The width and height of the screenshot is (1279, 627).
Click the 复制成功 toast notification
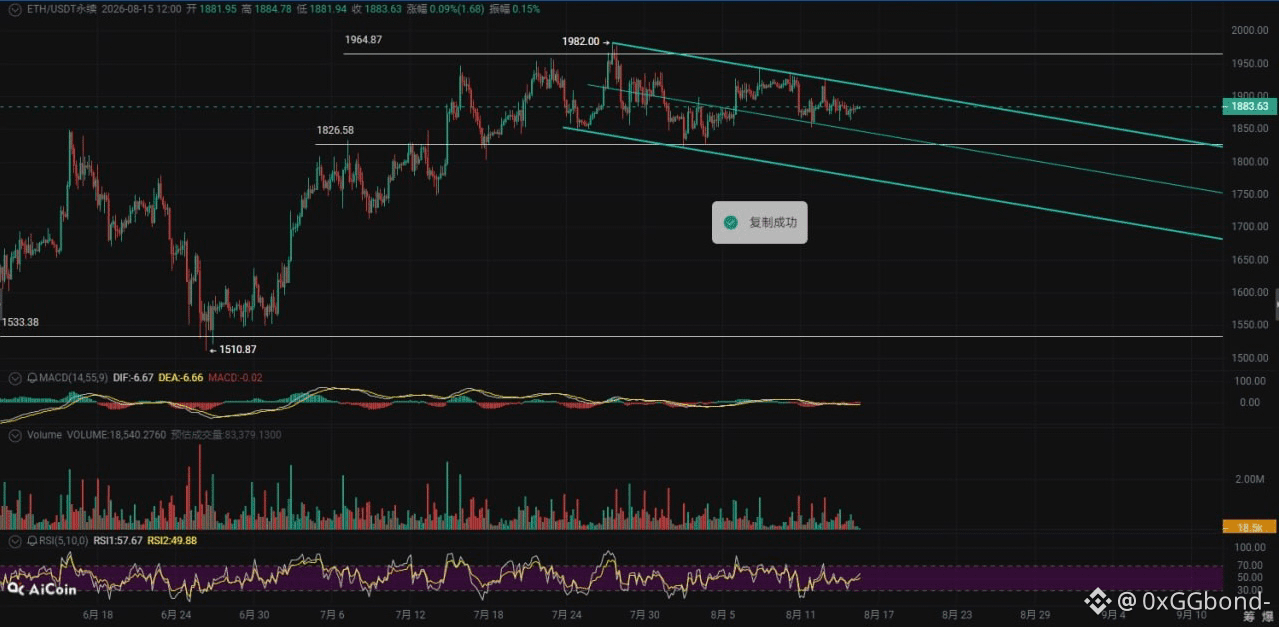(x=759, y=222)
